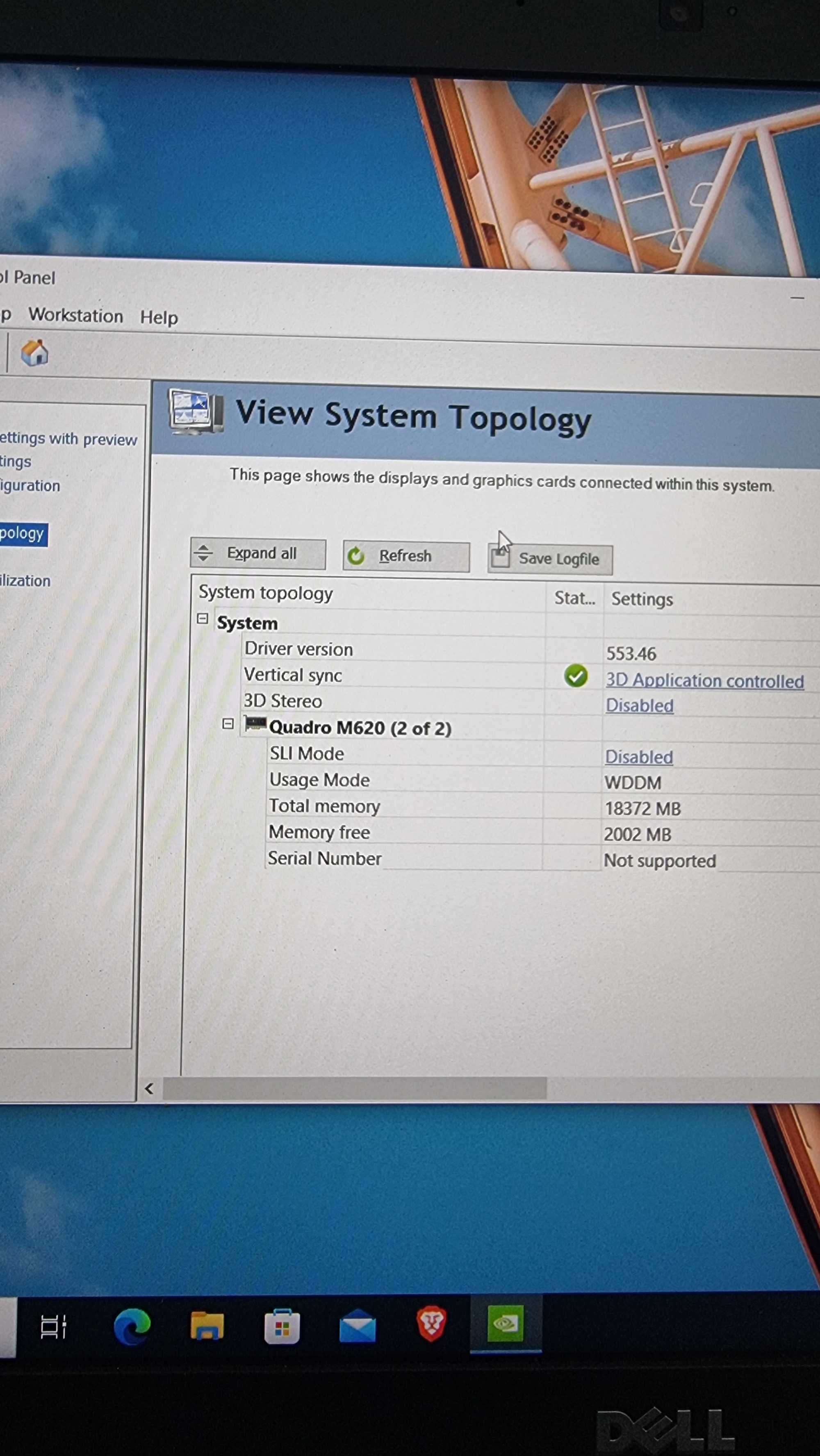Viewport: 820px width, 1456px height.
Task: Minimize the NVIDIA Control Panel window
Action: [x=797, y=298]
